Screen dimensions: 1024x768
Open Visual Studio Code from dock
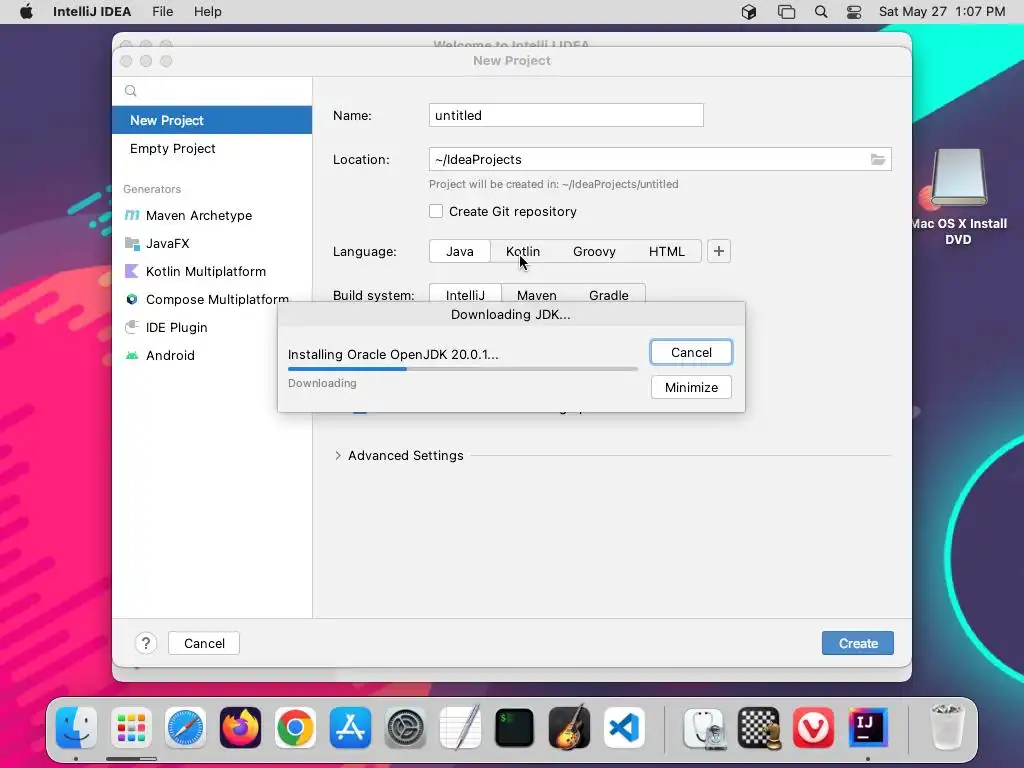(x=624, y=728)
